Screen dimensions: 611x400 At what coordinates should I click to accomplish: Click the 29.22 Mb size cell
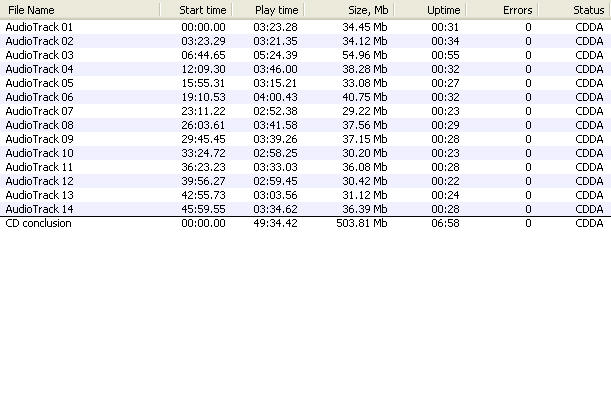(x=365, y=111)
